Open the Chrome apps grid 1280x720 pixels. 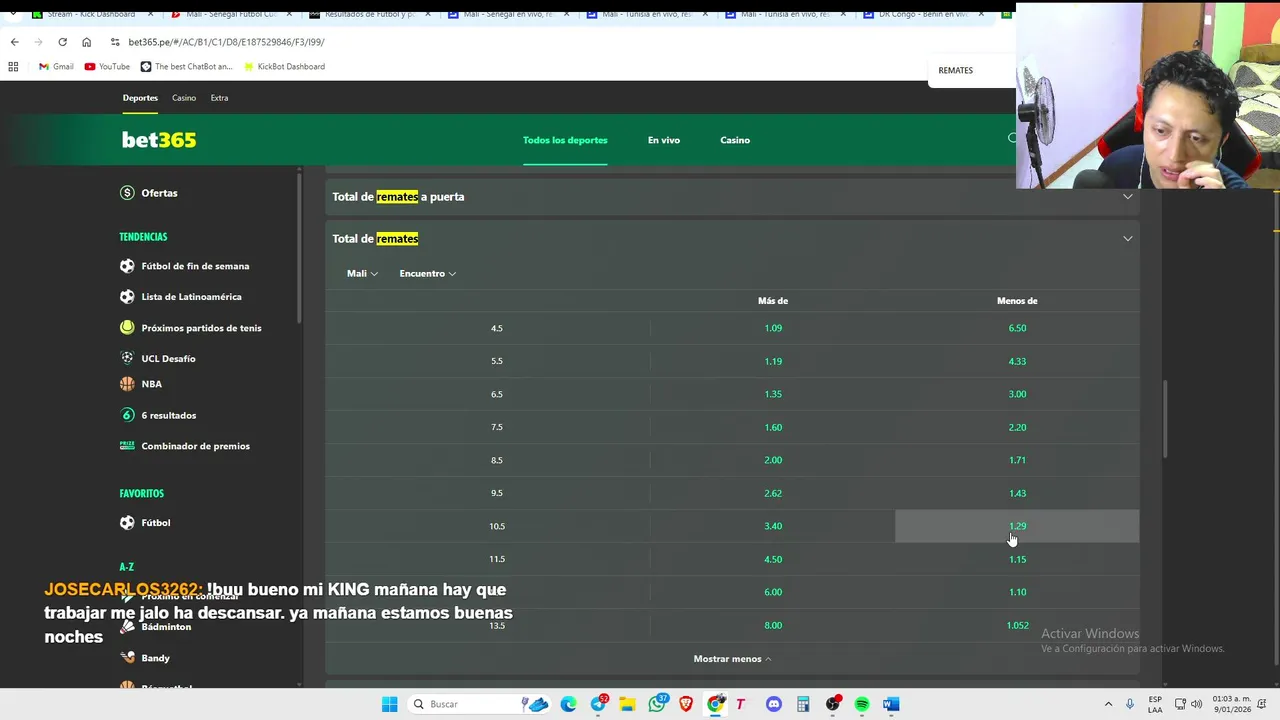click(x=13, y=67)
